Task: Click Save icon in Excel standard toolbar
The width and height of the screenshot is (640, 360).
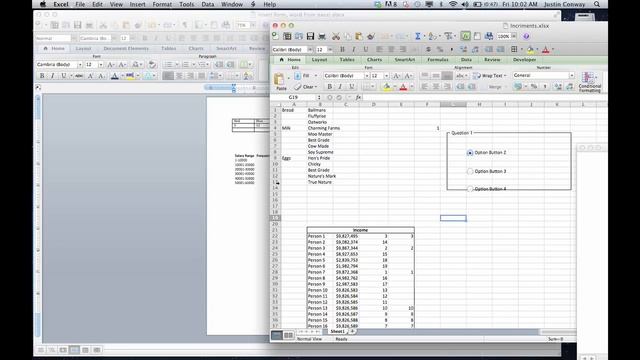Action: (310, 36)
